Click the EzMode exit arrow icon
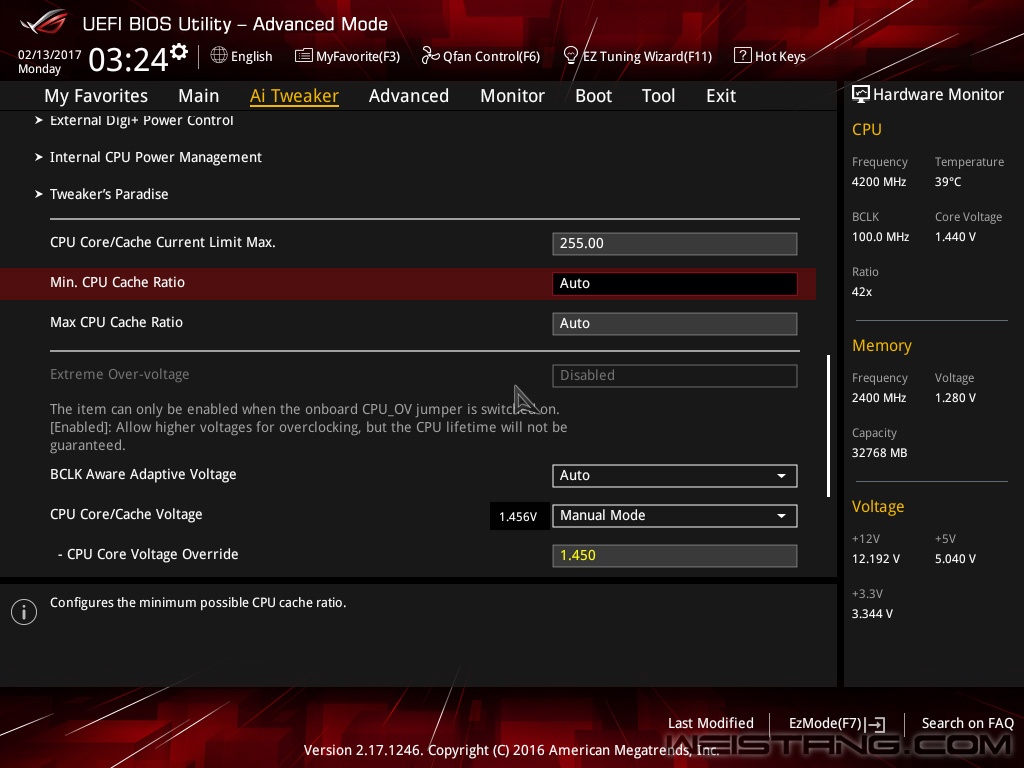The width and height of the screenshot is (1024, 768). pyautogui.click(x=876, y=724)
